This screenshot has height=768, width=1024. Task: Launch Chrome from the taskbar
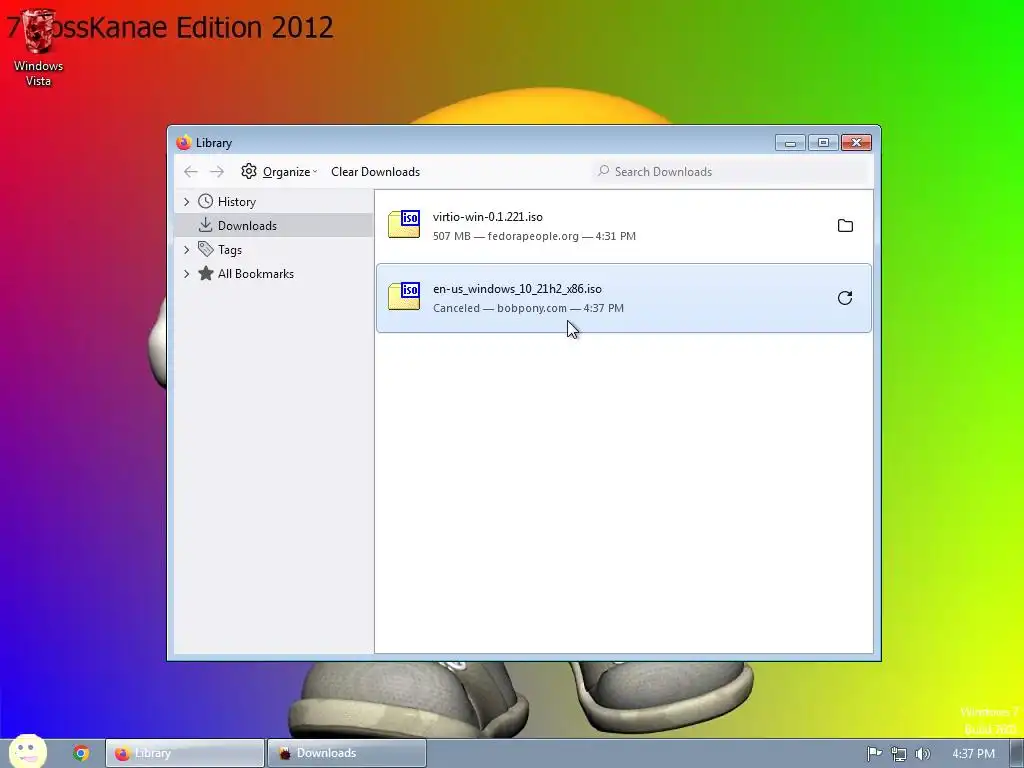coord(81,754)
